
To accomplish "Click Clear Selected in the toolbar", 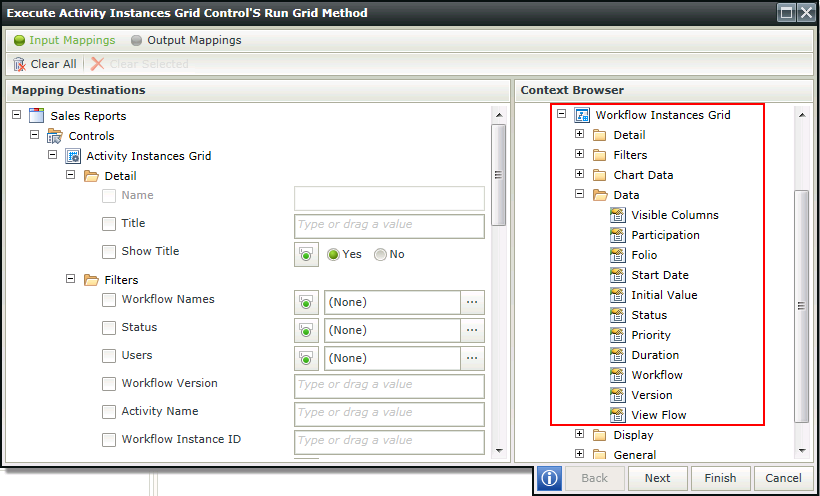I will click(x=140, y=64).
